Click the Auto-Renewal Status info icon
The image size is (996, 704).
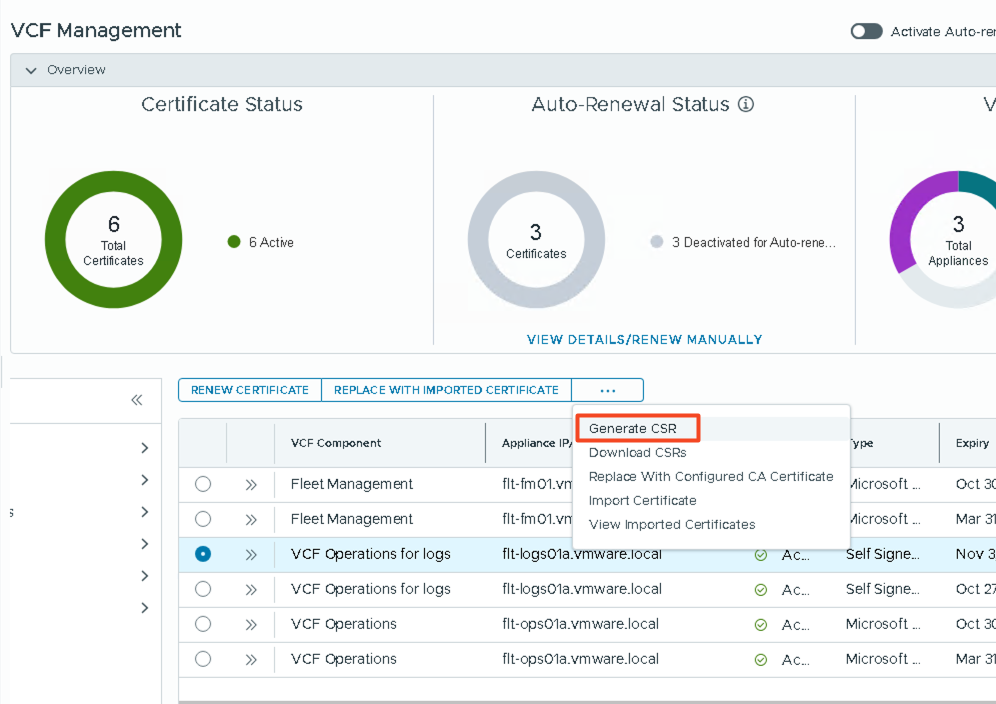[x=745, y=105]
